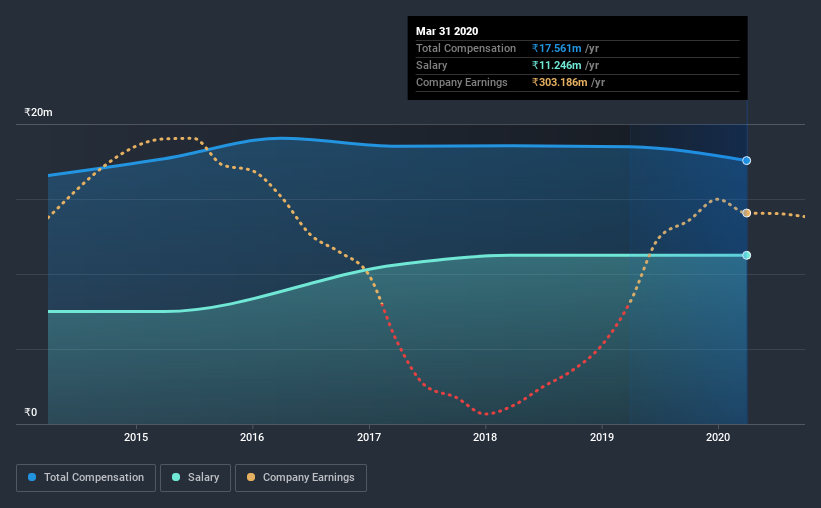The image size is (821, 508).
Task: Click the Mar 31 2020 tooltip date
Action: 447,31
